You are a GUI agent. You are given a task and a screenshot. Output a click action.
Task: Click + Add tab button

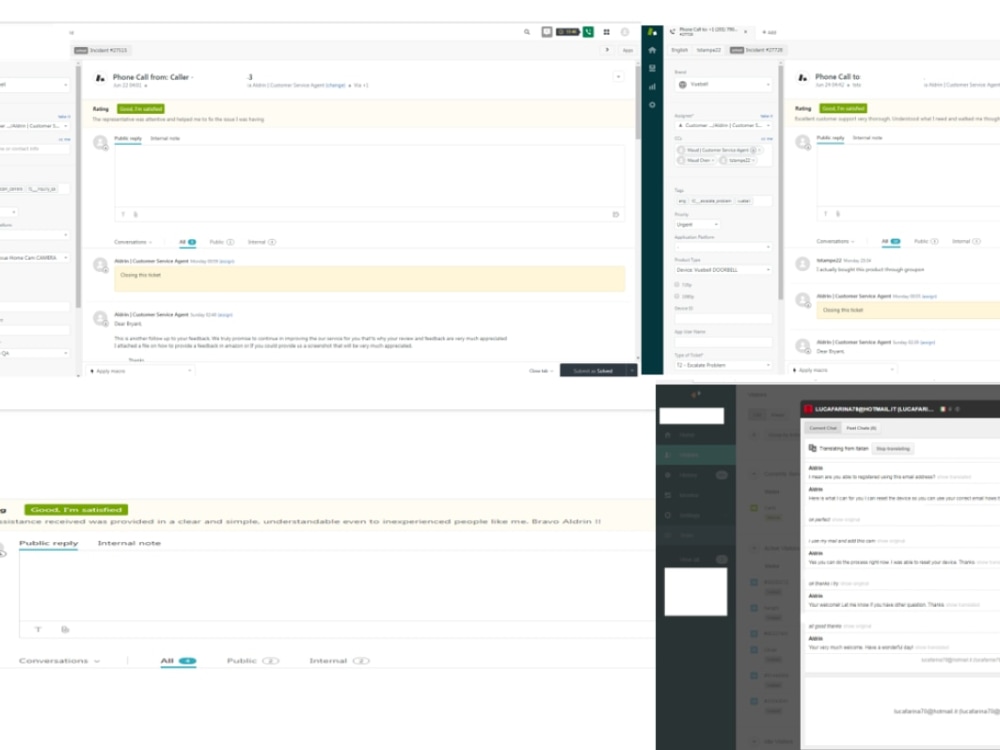[769, 32]
